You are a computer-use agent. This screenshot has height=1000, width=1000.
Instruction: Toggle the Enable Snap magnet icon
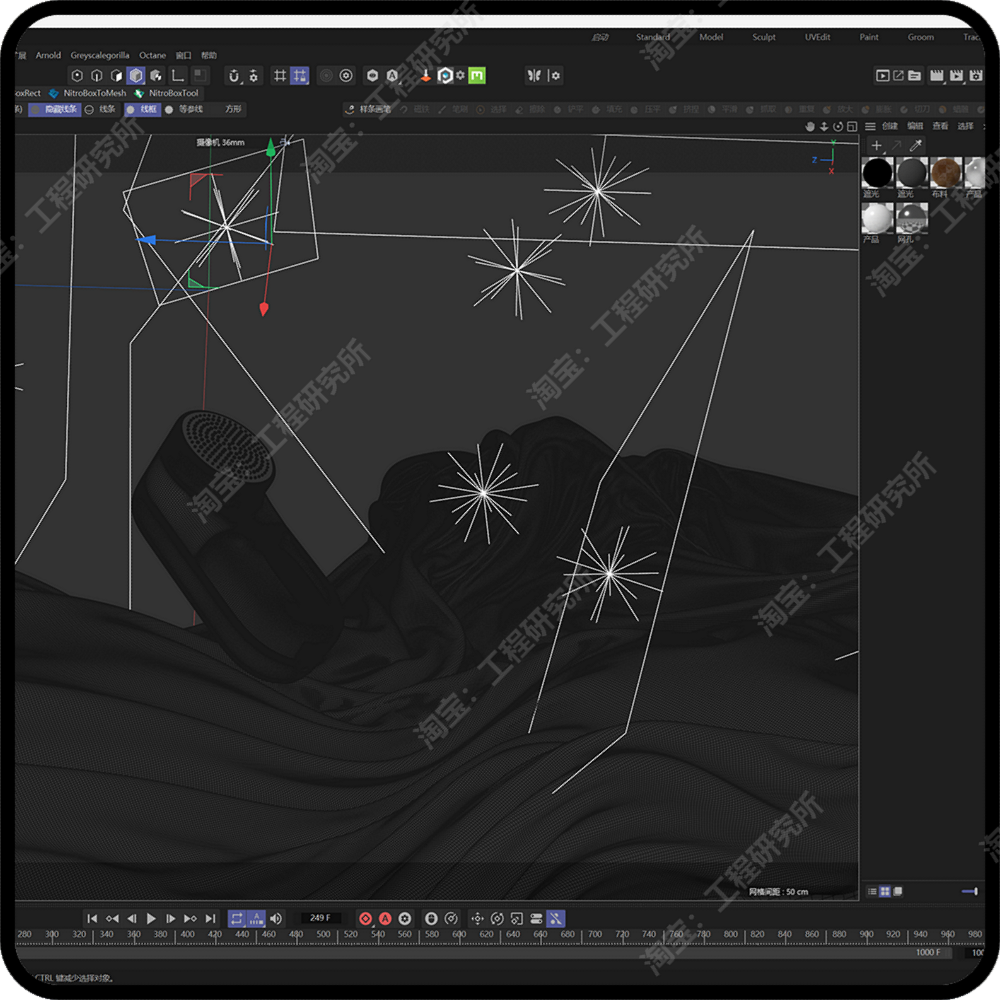234,77
